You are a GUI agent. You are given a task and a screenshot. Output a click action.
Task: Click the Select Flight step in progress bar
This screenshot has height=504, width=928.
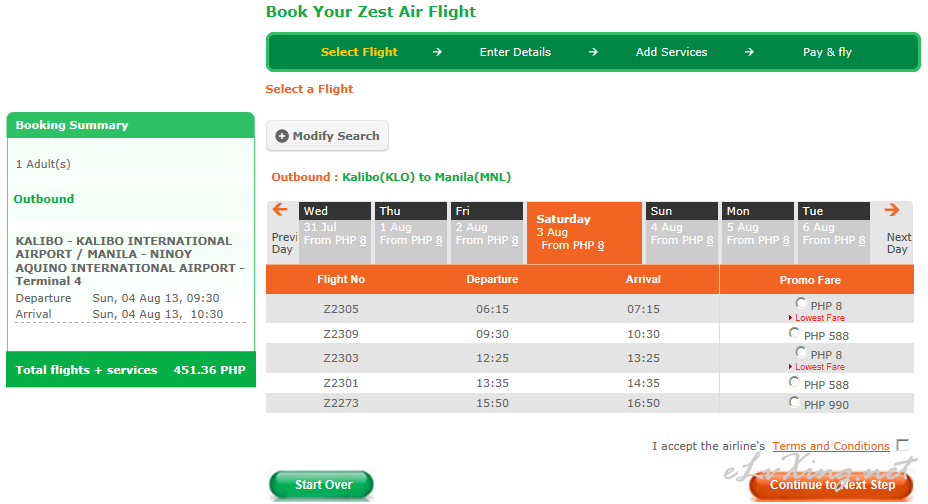click(359, 52)
